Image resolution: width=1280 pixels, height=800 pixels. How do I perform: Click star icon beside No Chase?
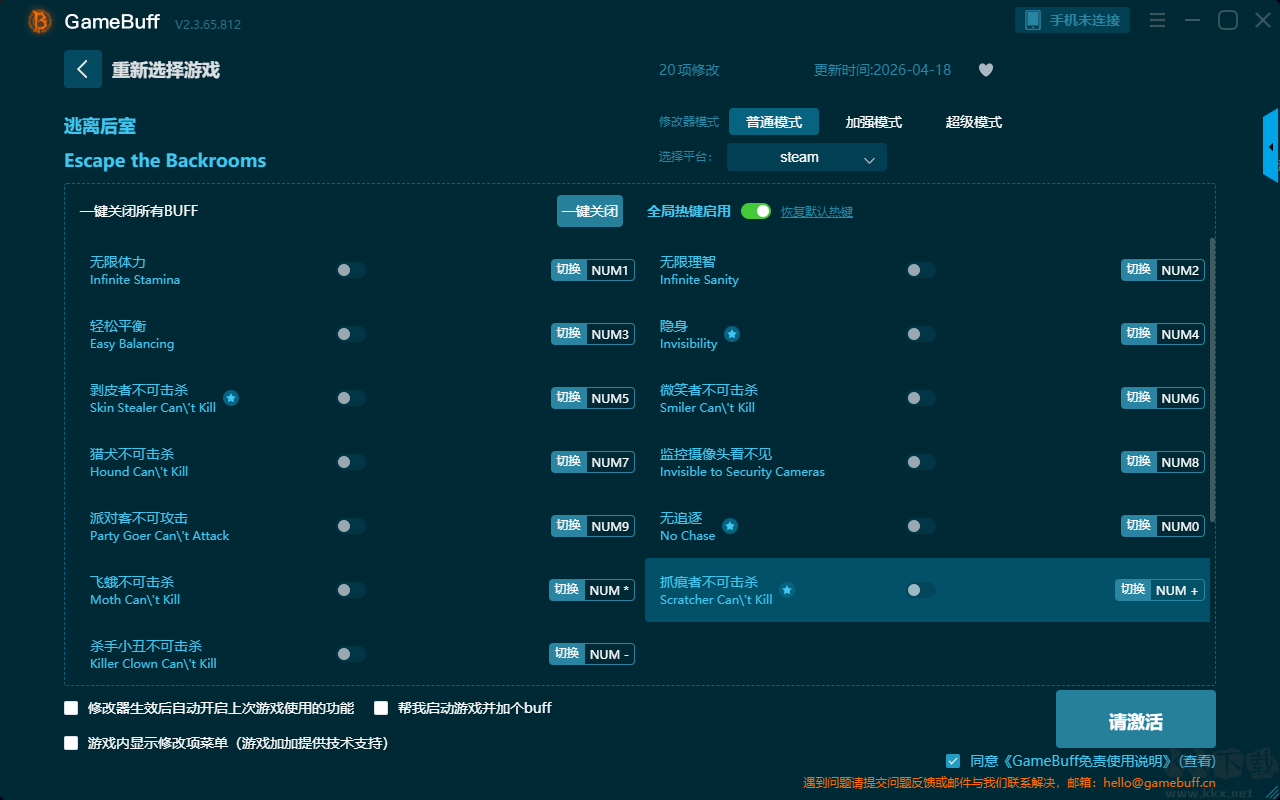coord(730,526)
